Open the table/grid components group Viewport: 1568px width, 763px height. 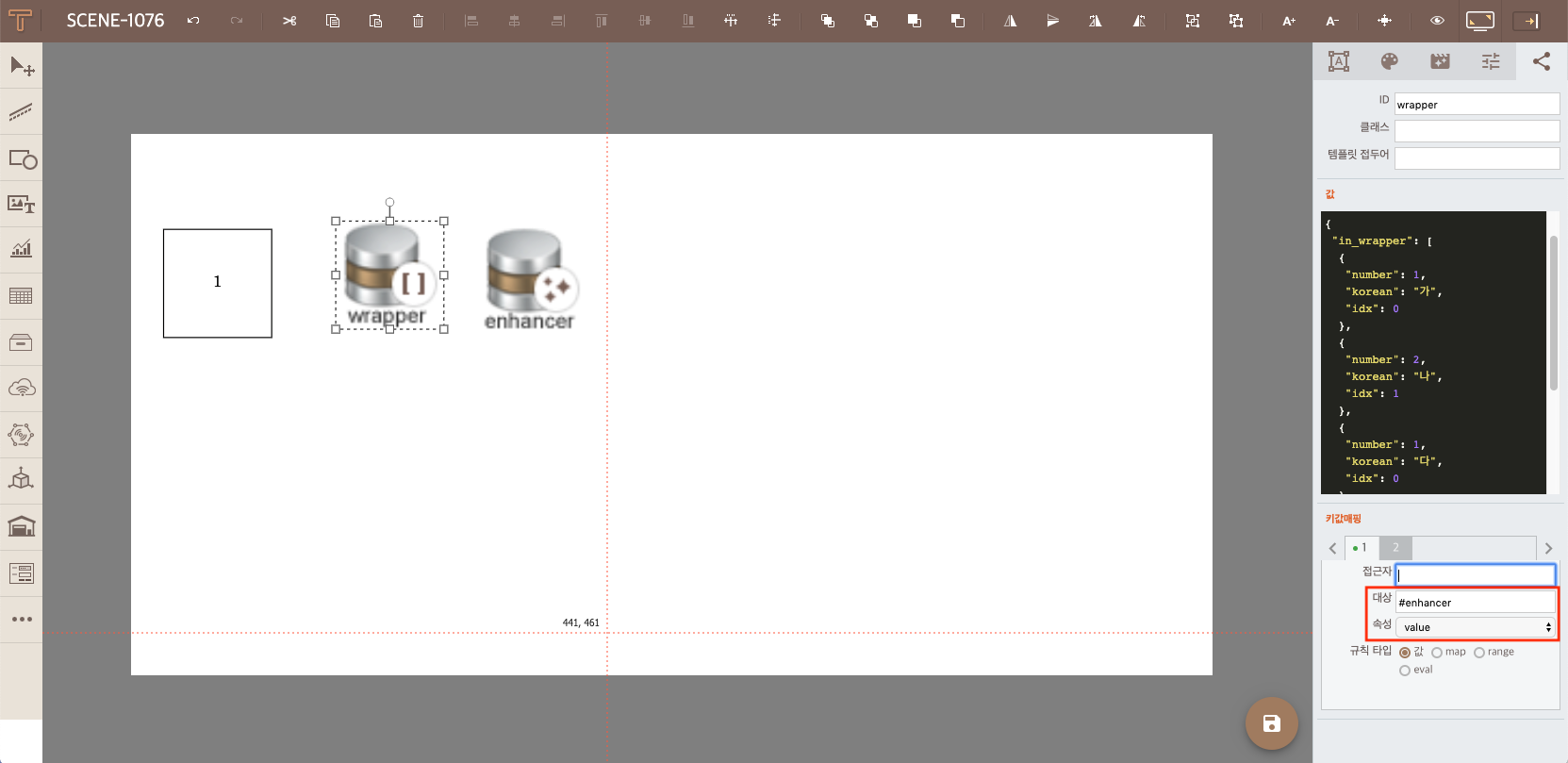pyautogui.click(x=22, y=296)
